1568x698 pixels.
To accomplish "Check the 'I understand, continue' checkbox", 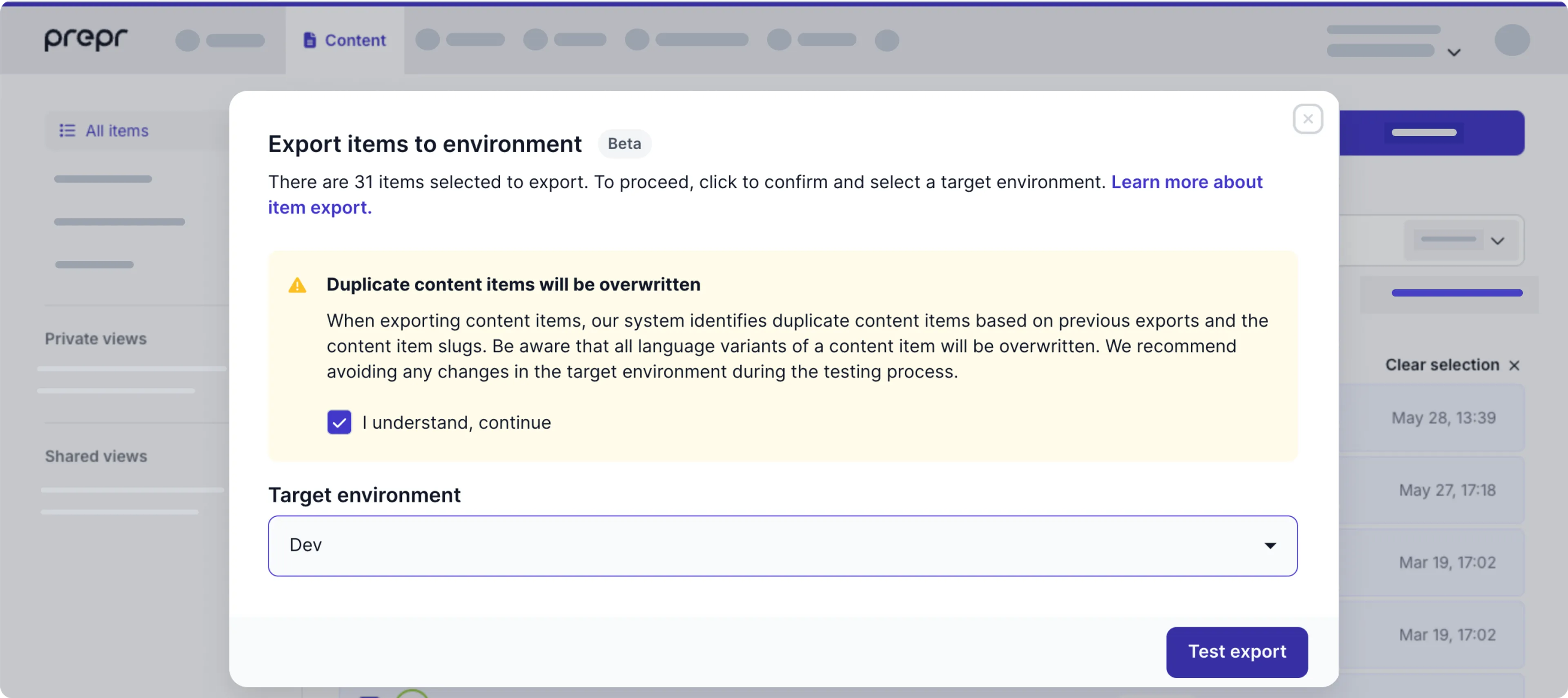I will coord(339,422).
